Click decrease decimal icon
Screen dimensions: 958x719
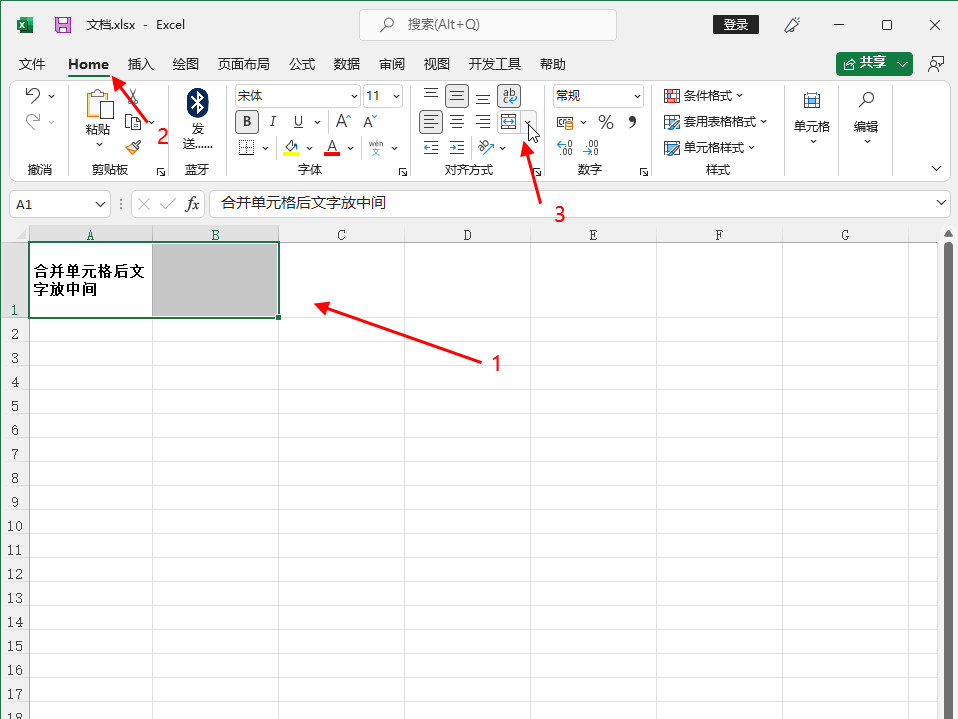click(591, 147)
